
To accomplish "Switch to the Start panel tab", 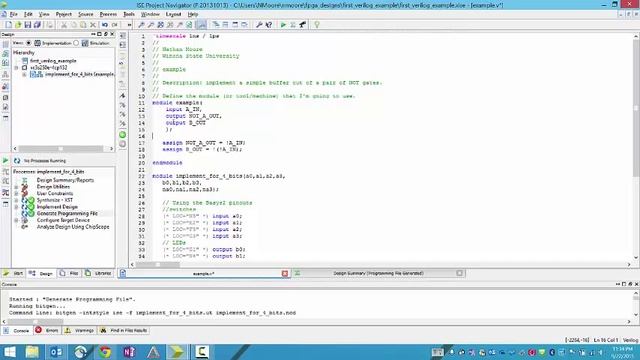I will pos(13,273).
